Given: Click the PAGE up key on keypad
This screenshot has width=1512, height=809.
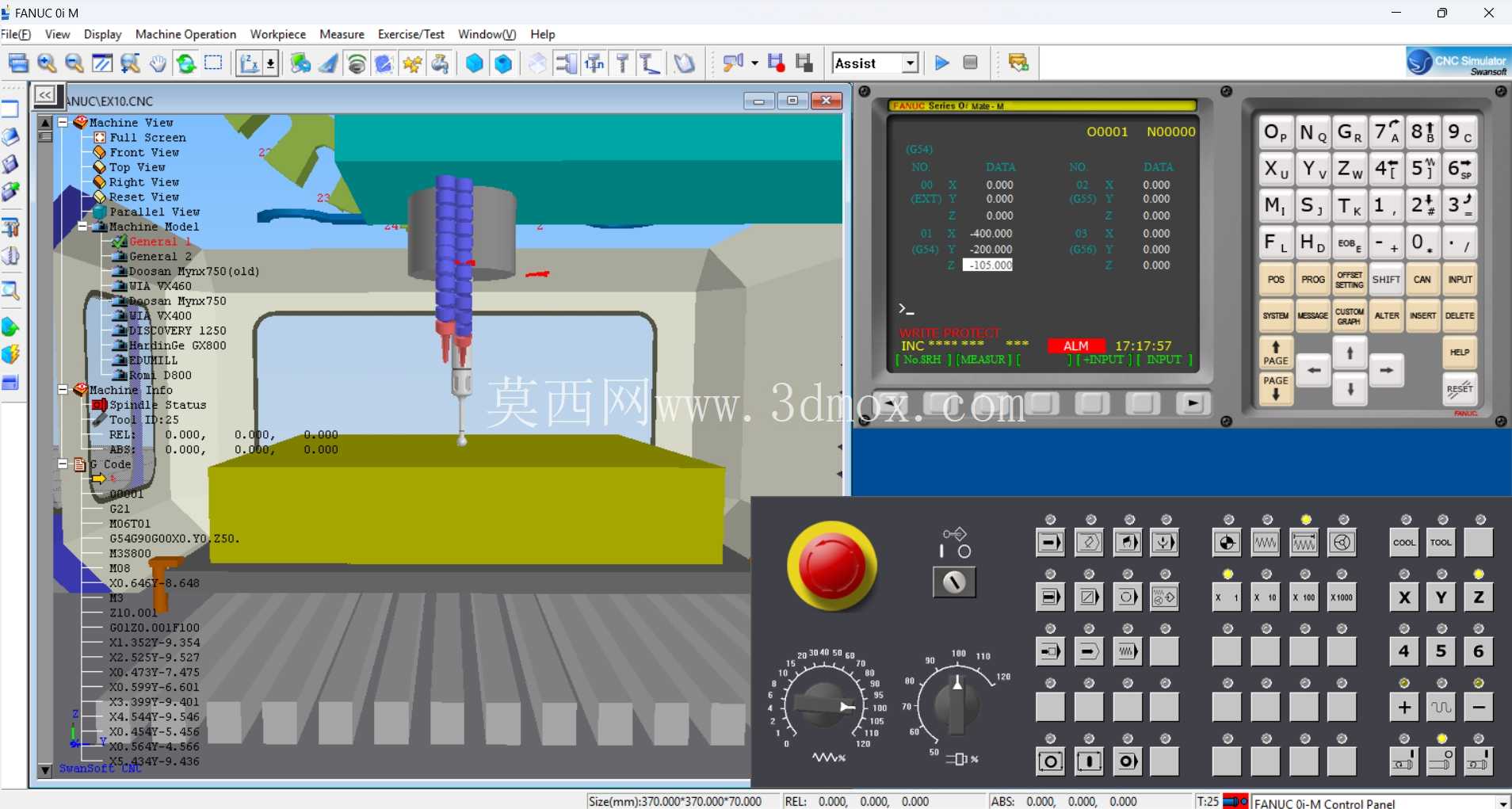Looking at the screenshot, I should pyautogui.click(x=1276, y=353).
